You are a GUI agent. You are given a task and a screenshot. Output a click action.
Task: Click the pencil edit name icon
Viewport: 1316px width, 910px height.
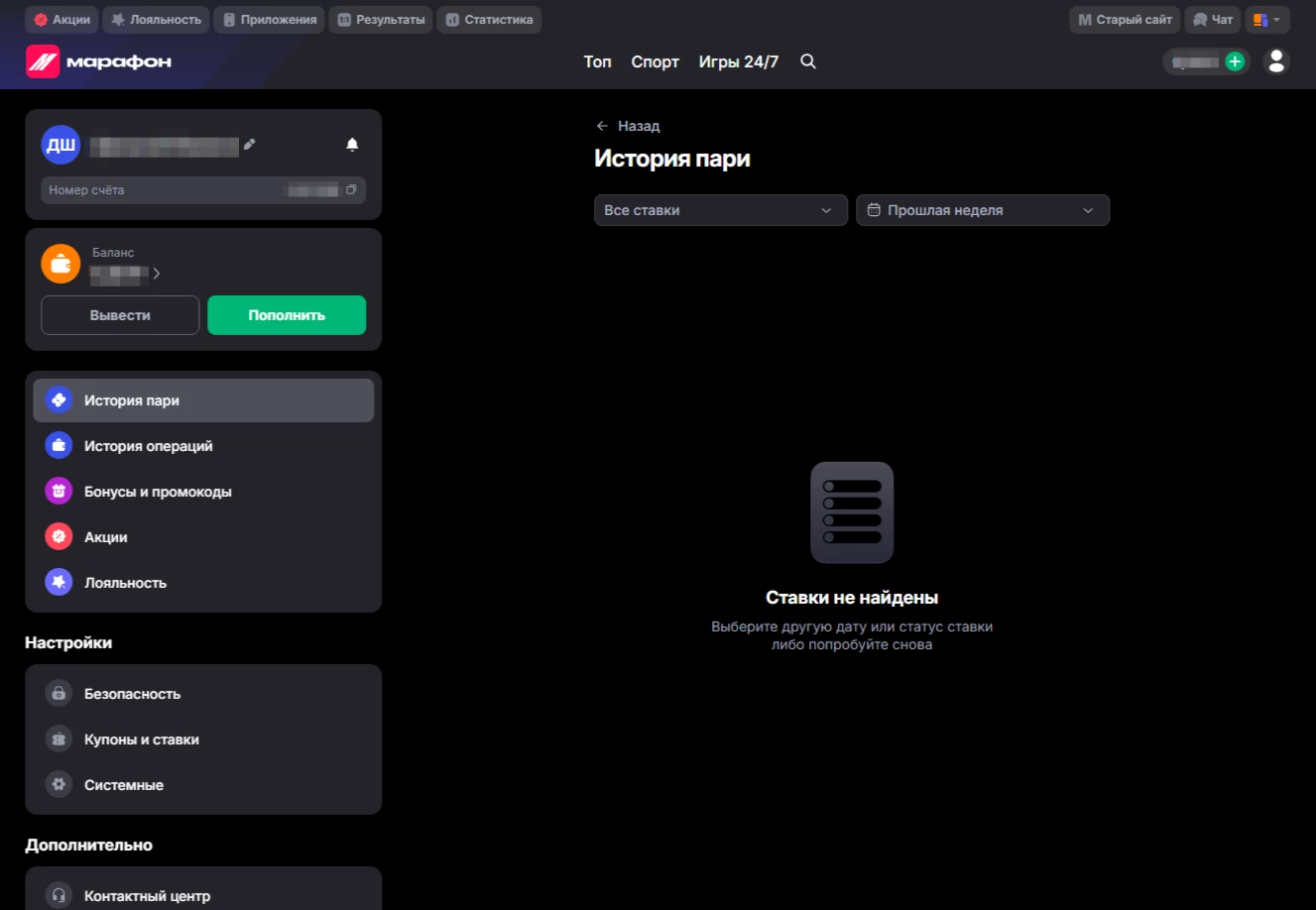point(250,145)
